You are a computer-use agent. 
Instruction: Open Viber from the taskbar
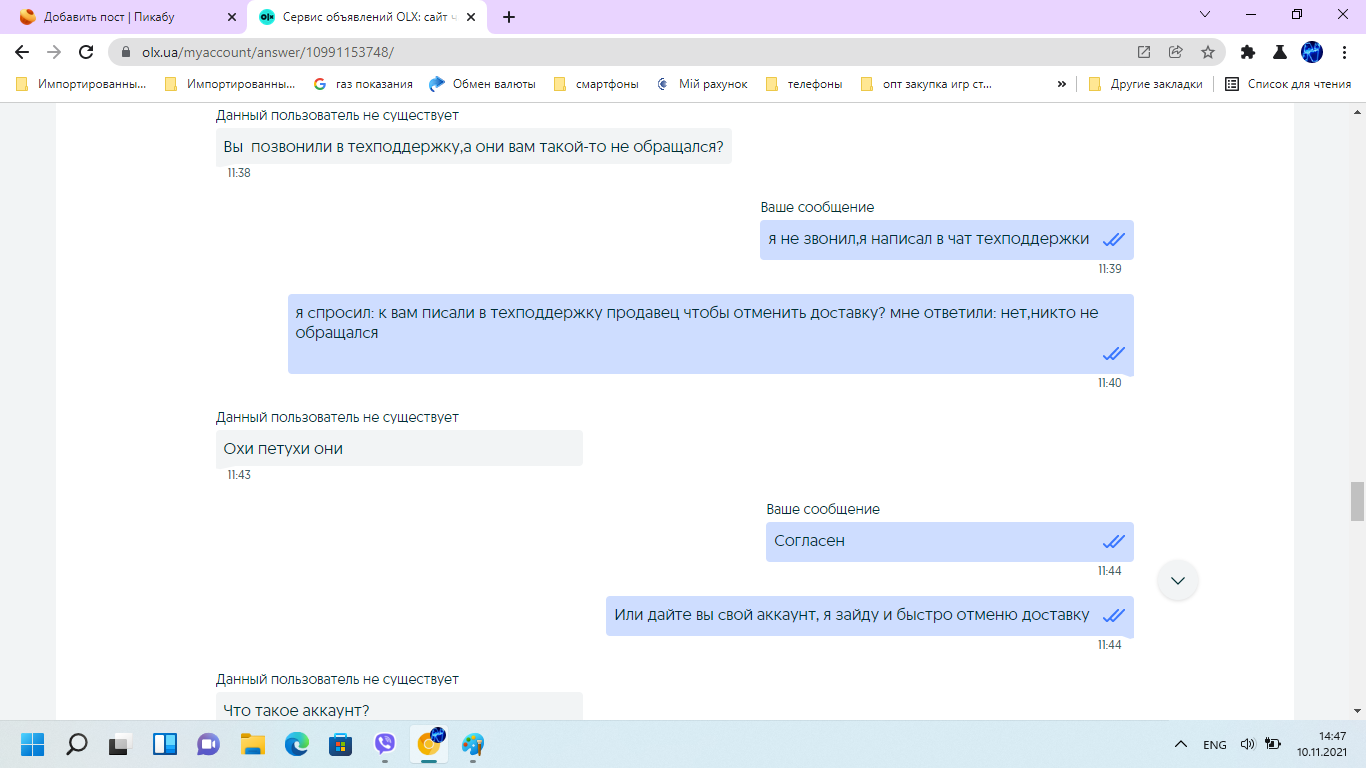coord(385,744)
